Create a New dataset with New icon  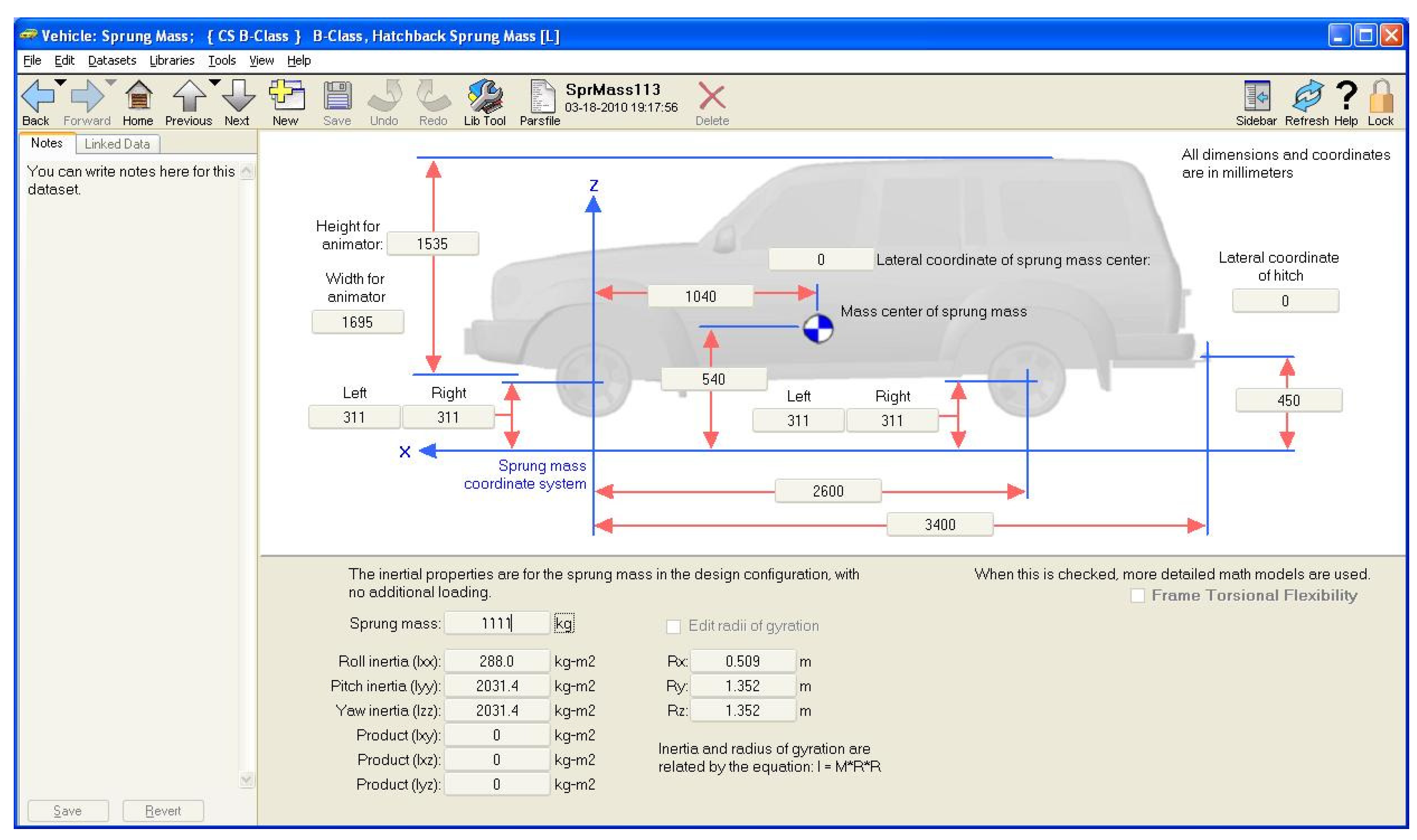coord(286,96)
